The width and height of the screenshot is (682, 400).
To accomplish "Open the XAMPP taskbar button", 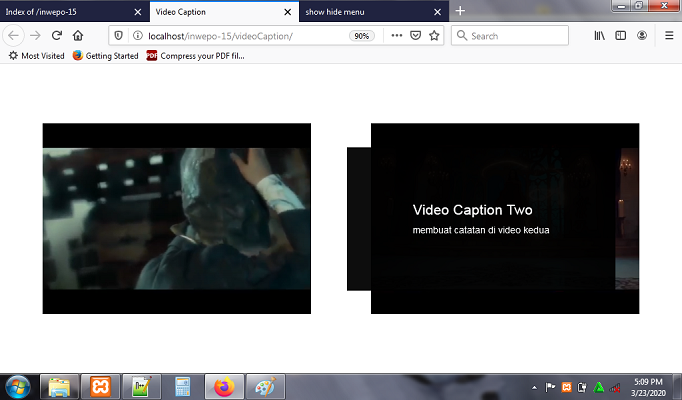I will click(100, 387).
